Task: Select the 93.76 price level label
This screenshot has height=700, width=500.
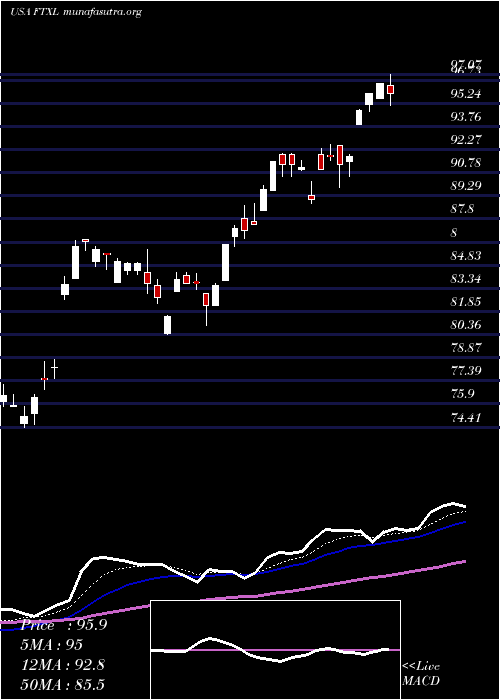Action: coord(466,117)
